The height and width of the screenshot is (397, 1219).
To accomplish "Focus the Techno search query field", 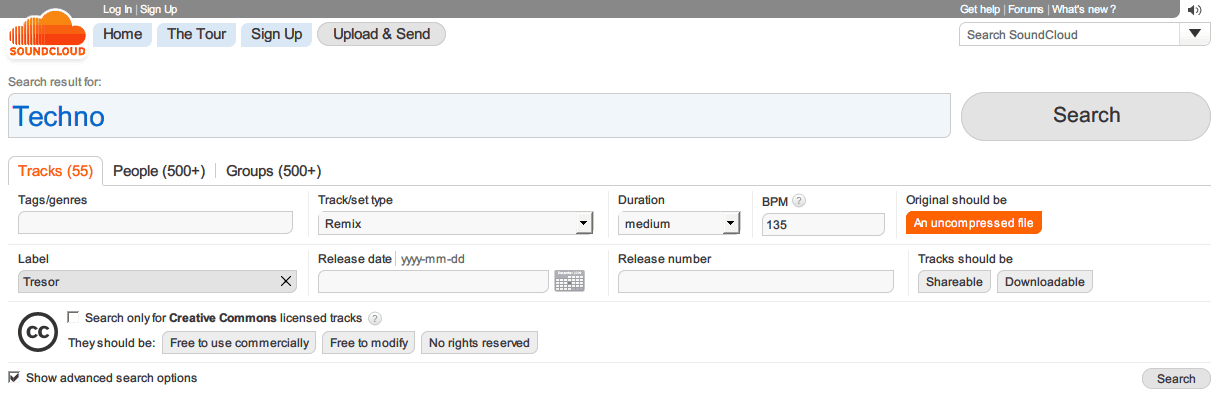I will click(x=479, y=116).
